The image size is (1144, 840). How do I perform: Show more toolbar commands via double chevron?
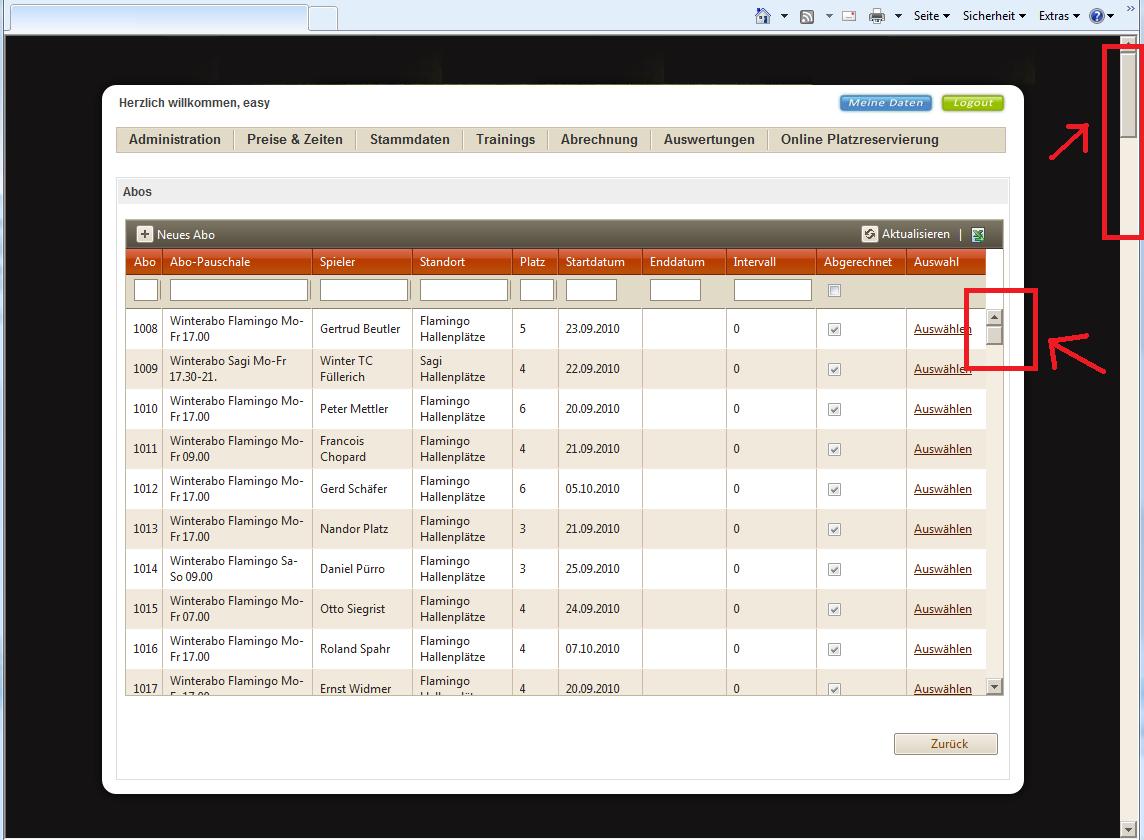pyautogui.click(x=1131, y=8)
